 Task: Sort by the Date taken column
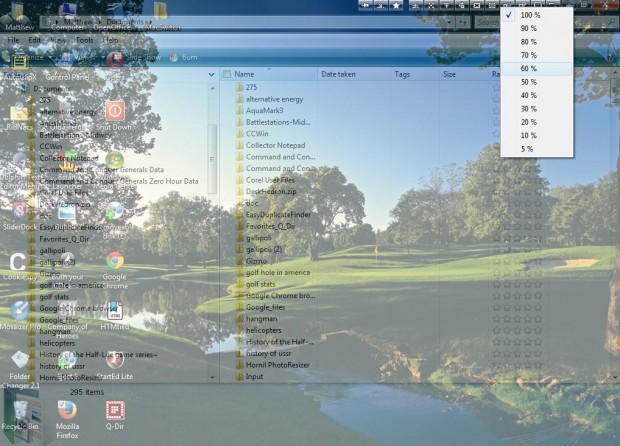[354, 74]
